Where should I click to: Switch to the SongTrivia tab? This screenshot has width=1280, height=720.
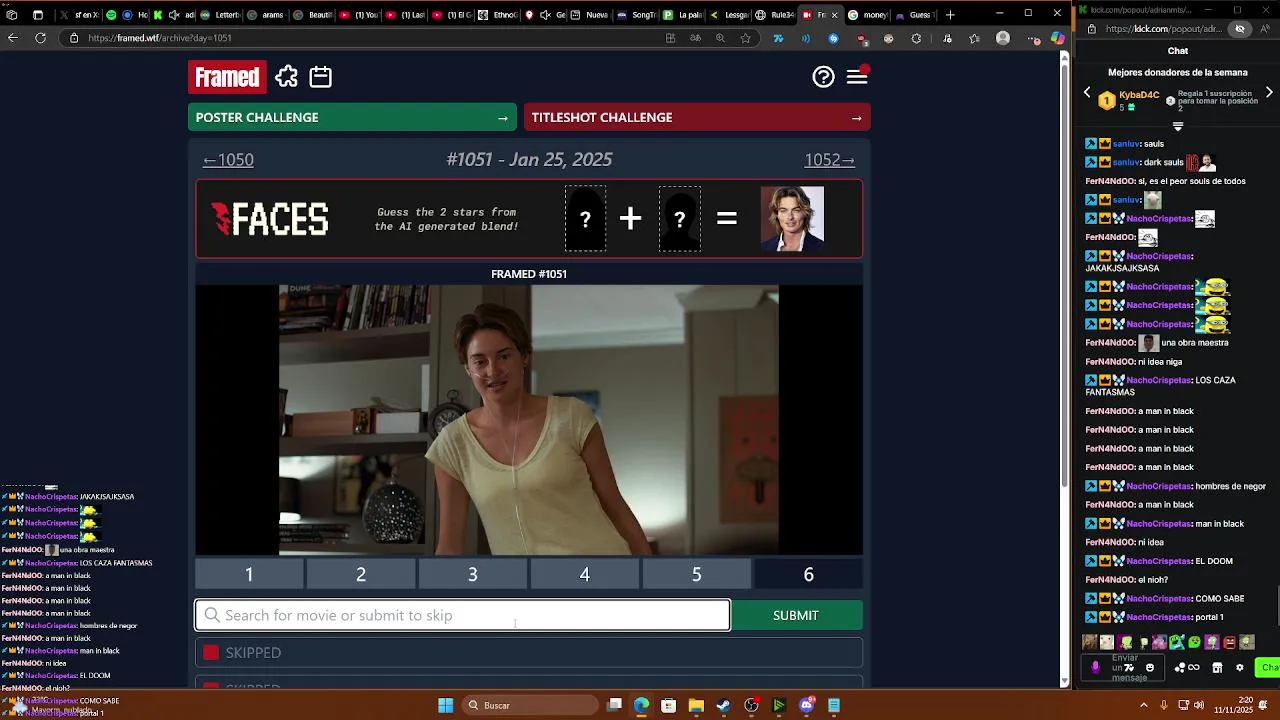(637, 15)
